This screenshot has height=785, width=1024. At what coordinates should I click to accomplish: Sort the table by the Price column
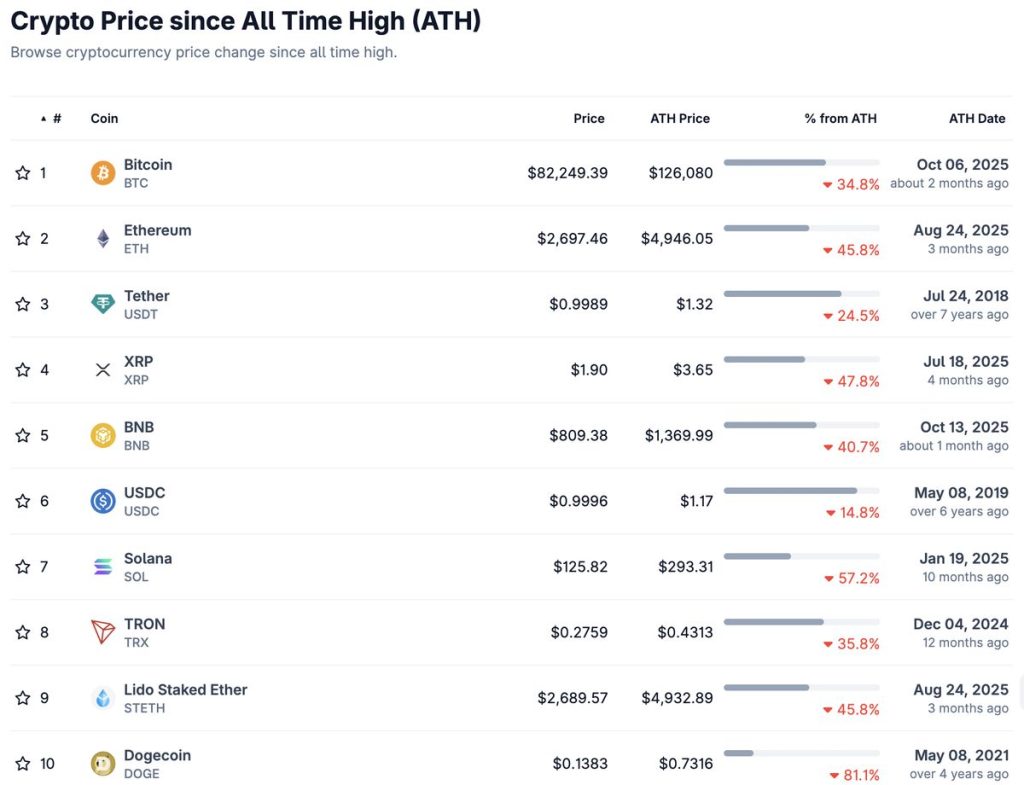(589, 118)
